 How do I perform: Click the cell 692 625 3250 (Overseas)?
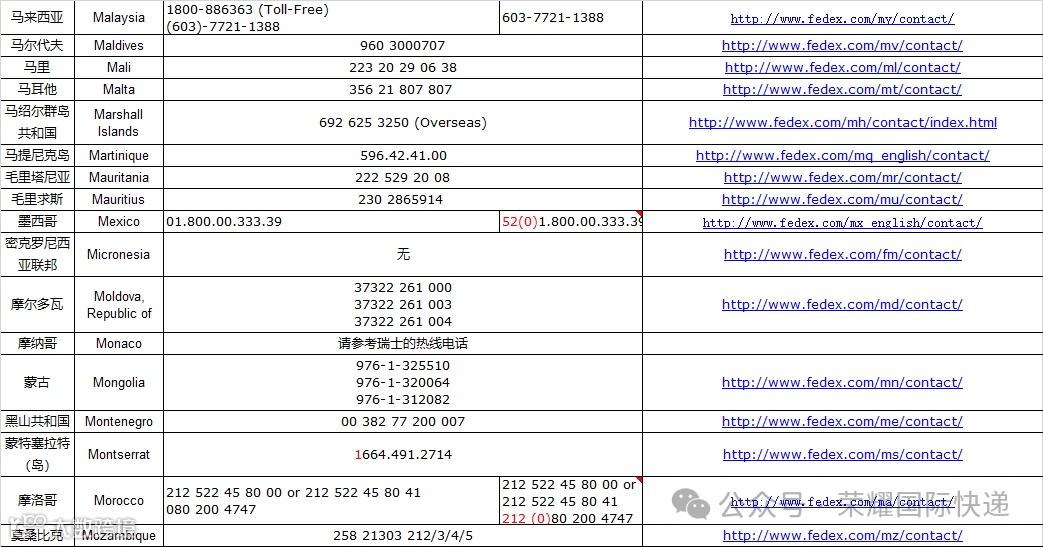click(402, 122)
